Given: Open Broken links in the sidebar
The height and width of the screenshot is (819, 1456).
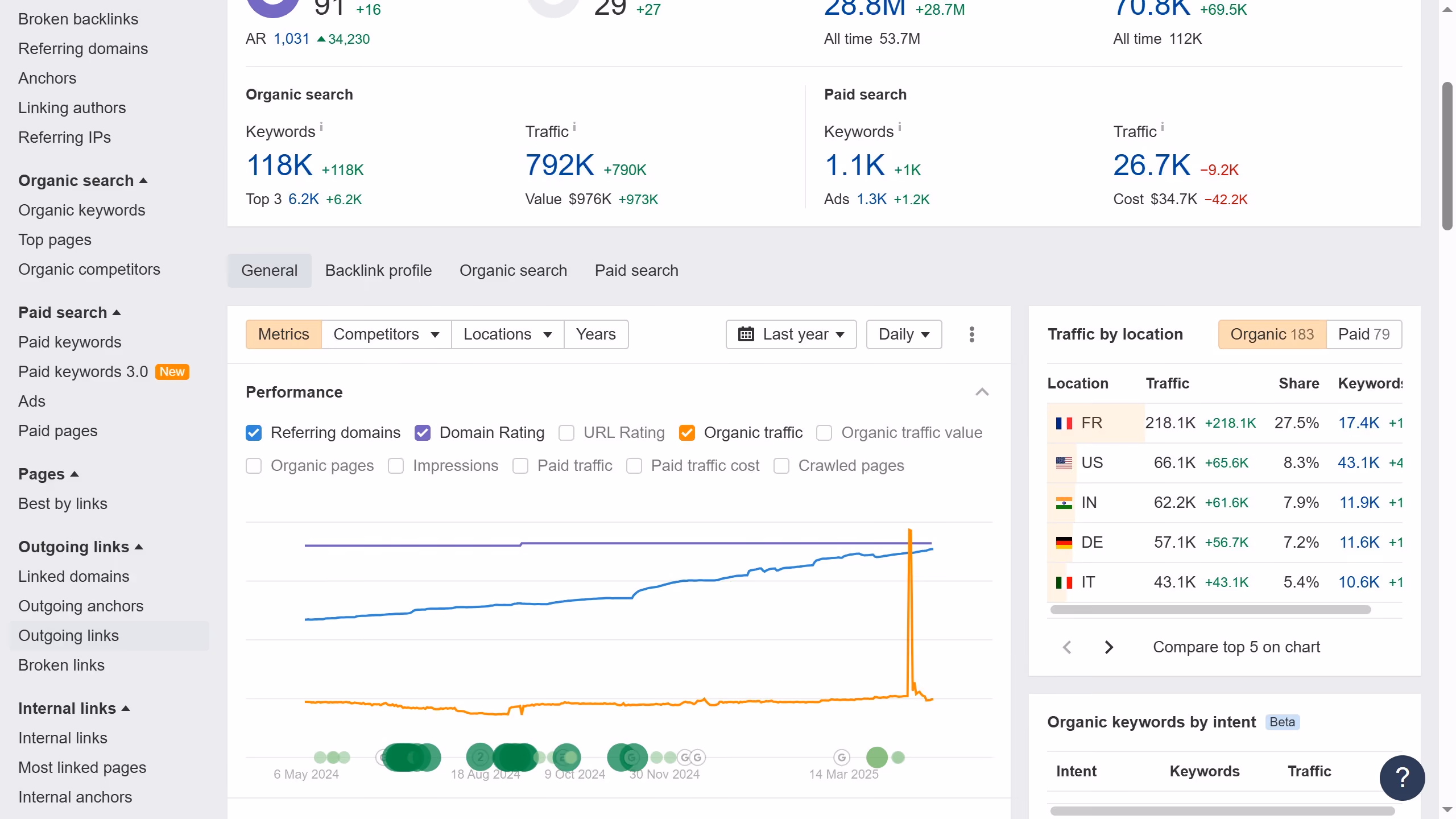Looking at the screenshot, I should [61, 665].
